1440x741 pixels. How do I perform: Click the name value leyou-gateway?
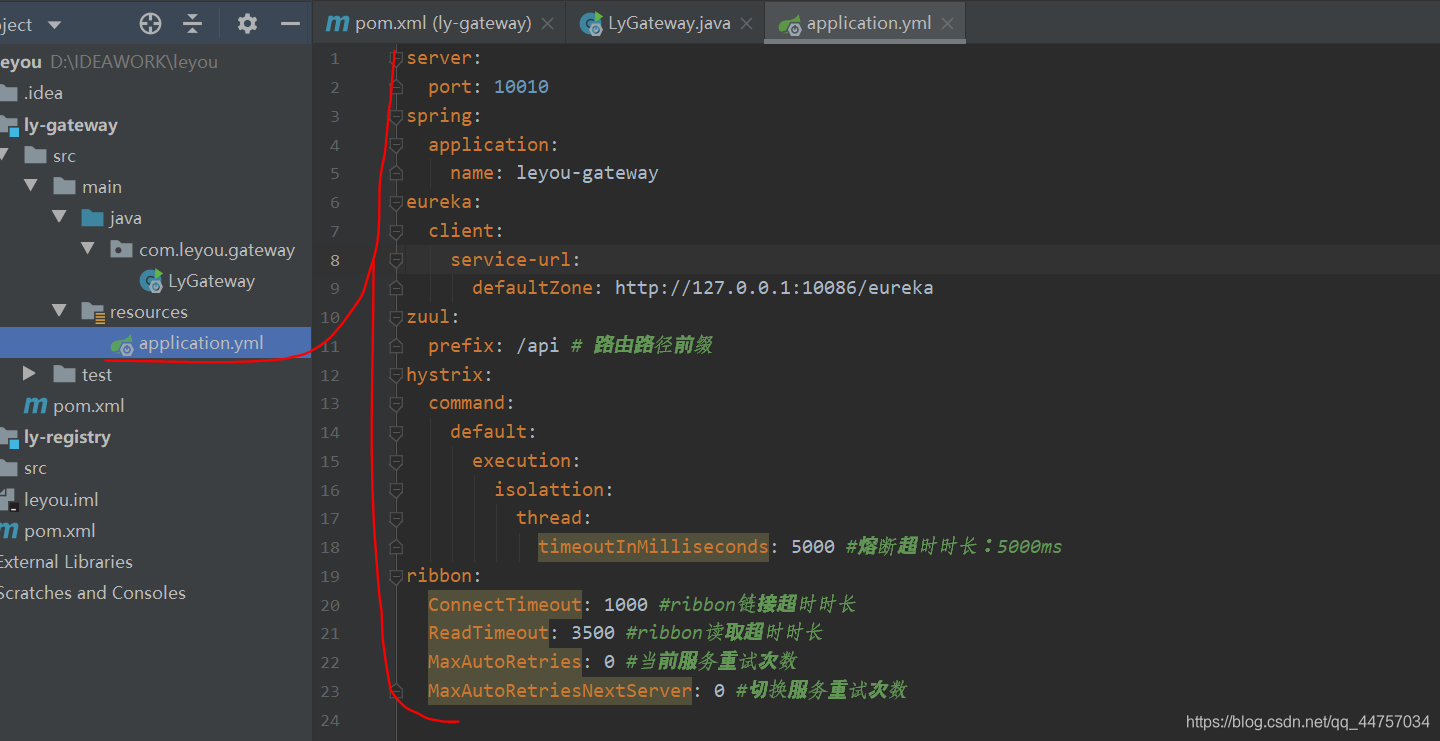(x=587, y=173)
